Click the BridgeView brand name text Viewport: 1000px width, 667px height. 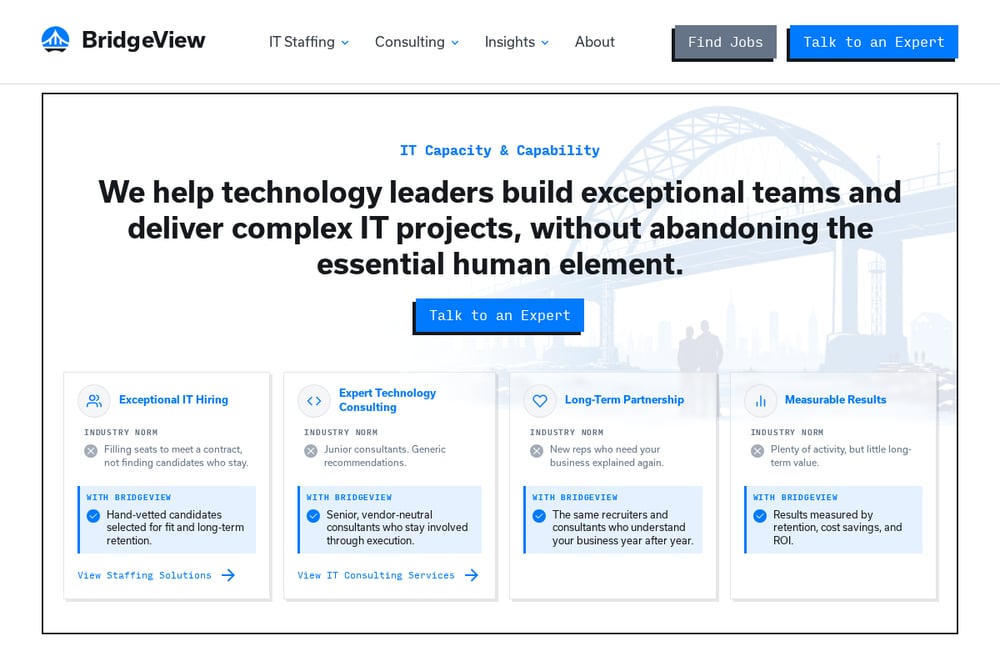tap(143, 40)
